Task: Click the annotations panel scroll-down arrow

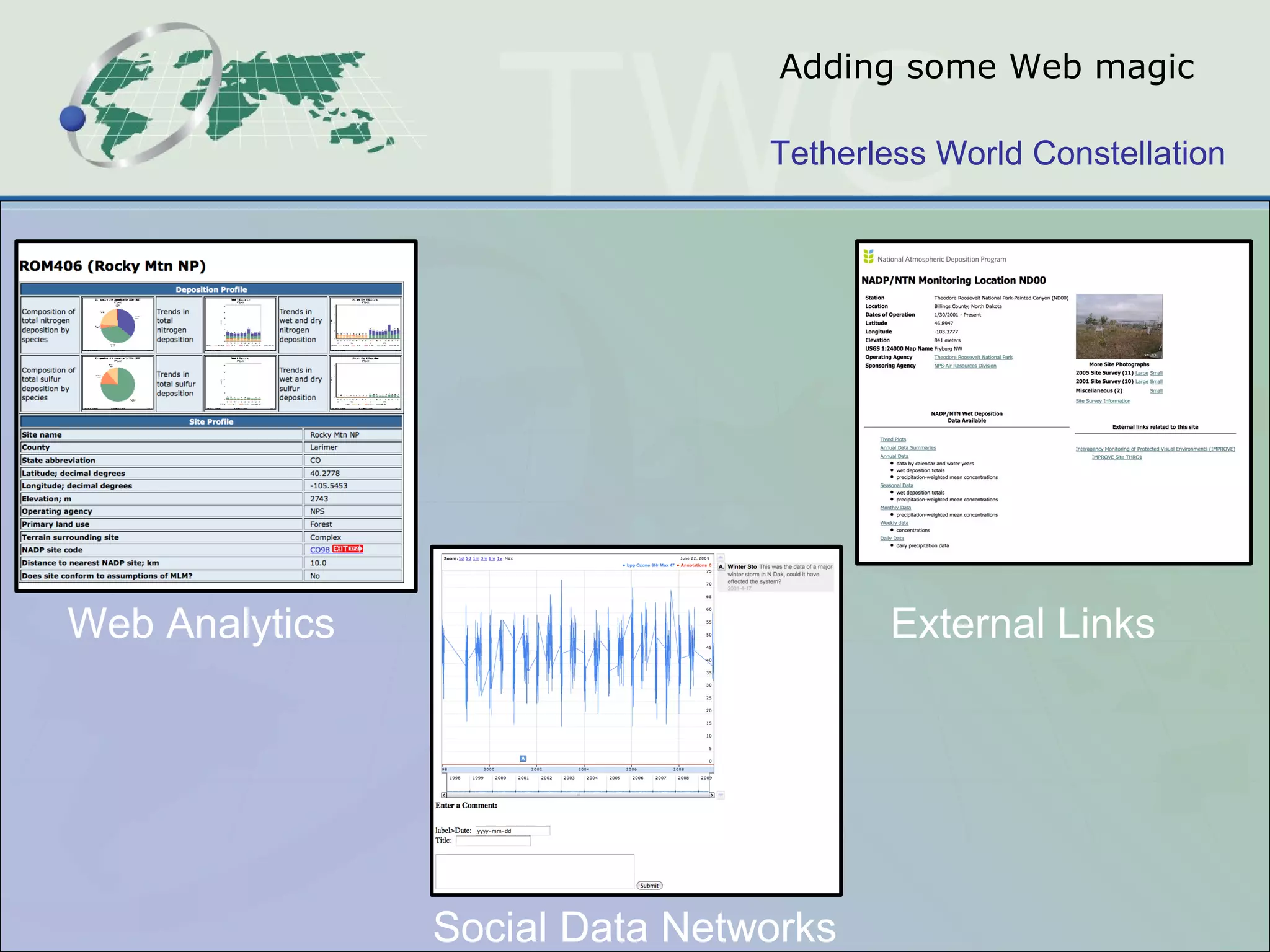Action: coord(721,795)
